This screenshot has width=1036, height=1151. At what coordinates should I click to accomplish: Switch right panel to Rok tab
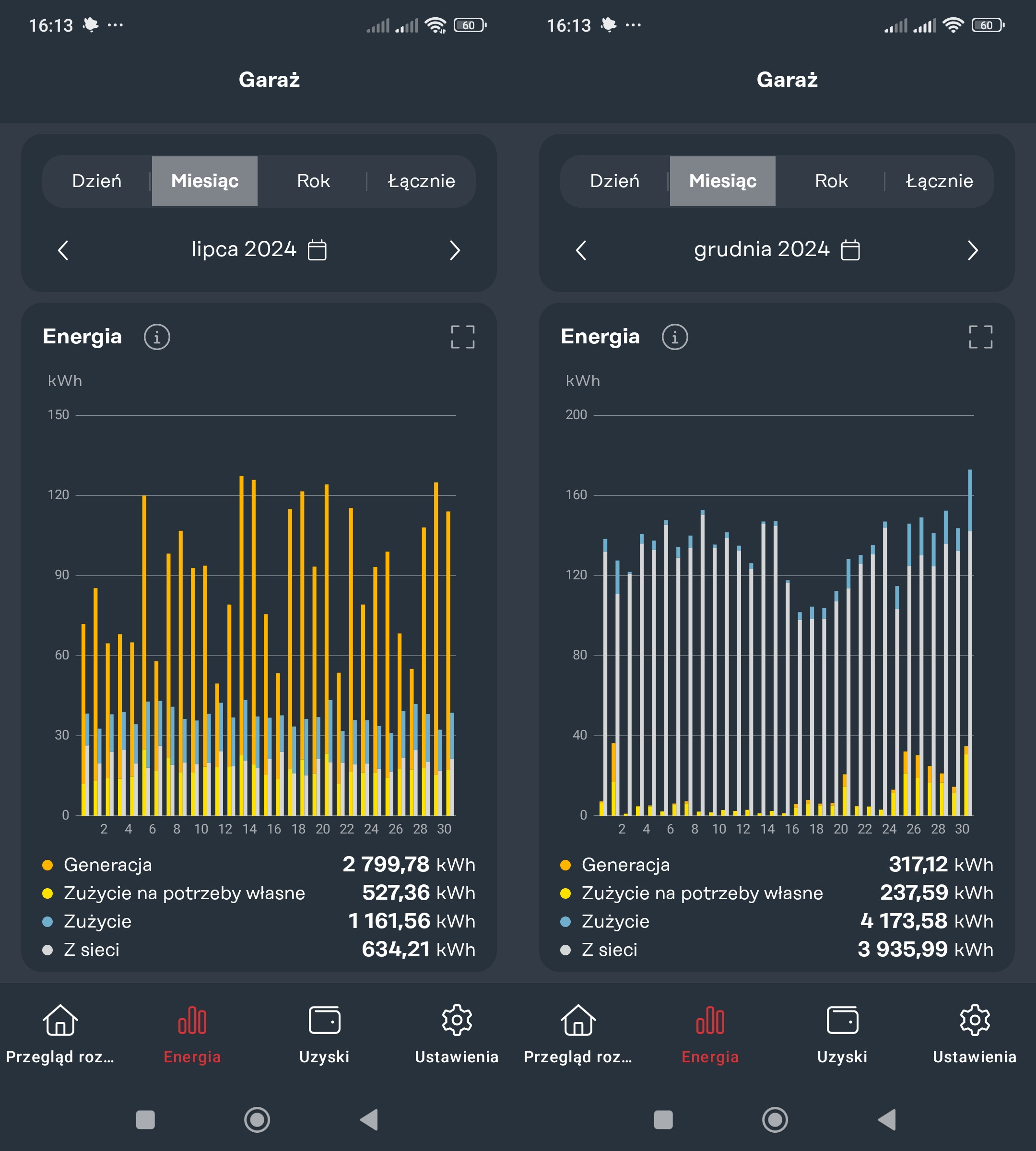831,181
